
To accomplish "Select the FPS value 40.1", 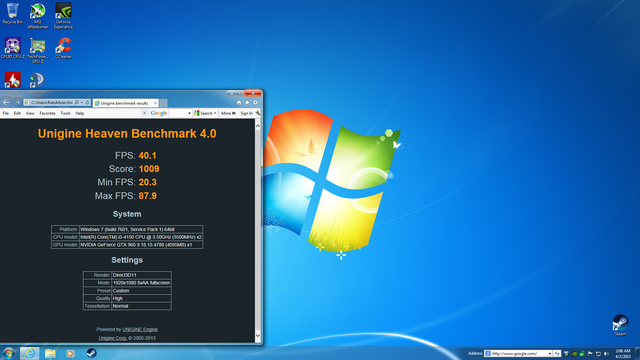I will tap(147, 156).
